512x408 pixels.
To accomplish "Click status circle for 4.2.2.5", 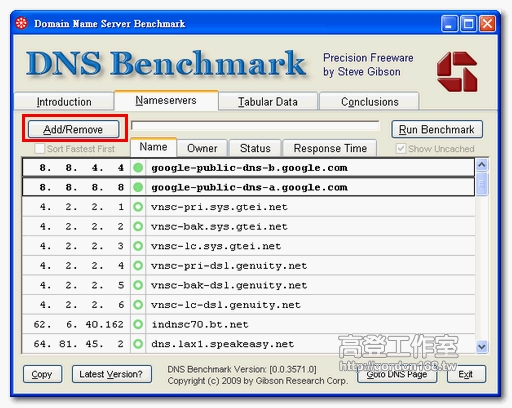I will coord(138,285).
